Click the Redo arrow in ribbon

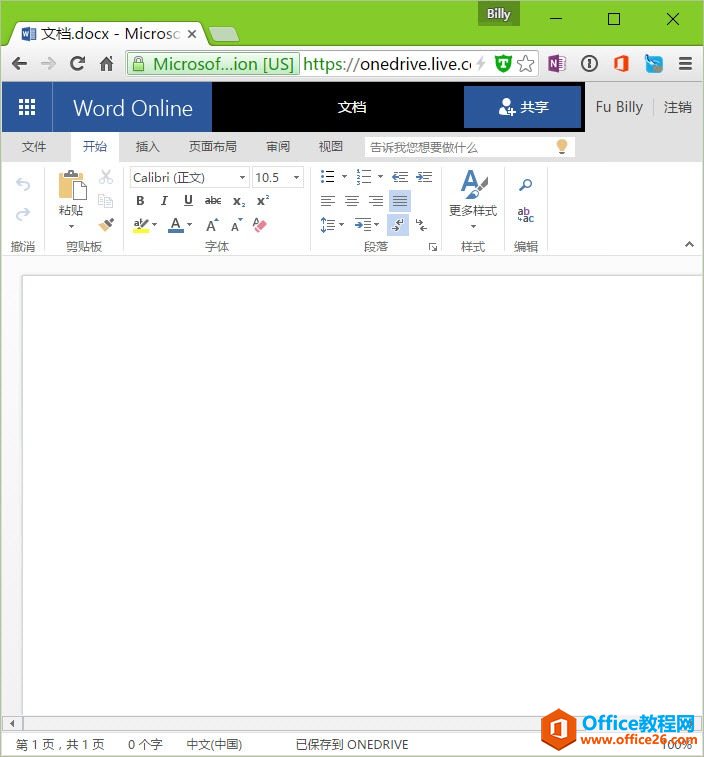23,214
